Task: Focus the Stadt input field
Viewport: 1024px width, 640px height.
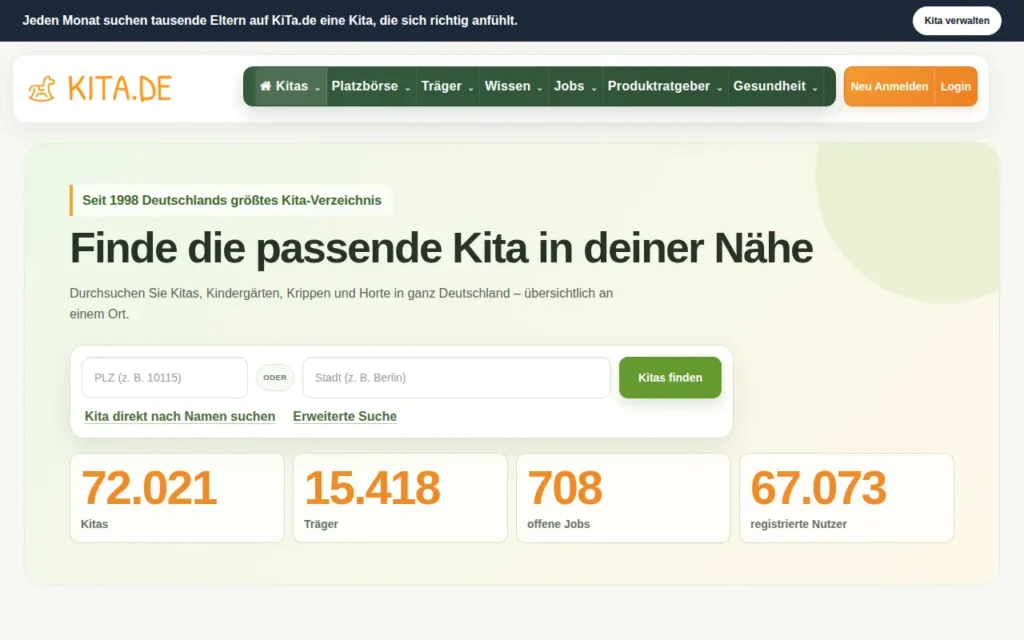Action: coord(456,377)
